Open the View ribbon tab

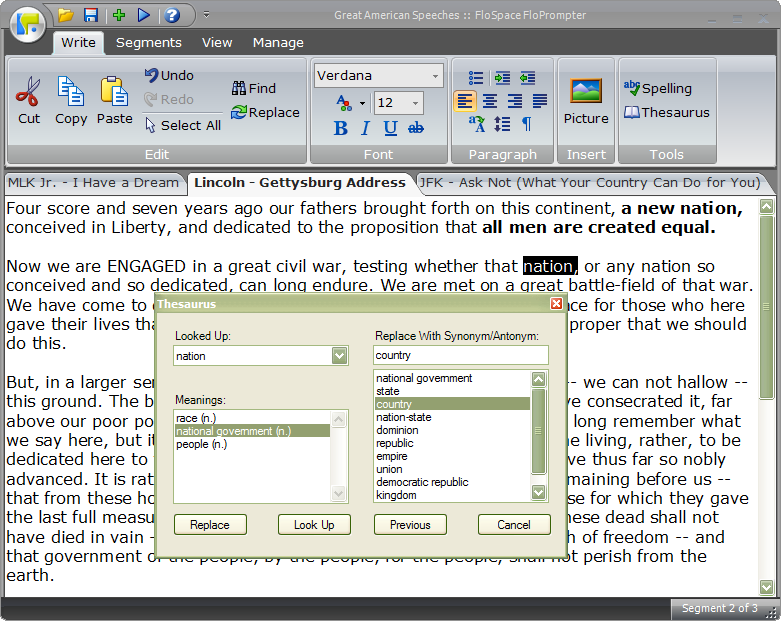(x=217, y=43)
